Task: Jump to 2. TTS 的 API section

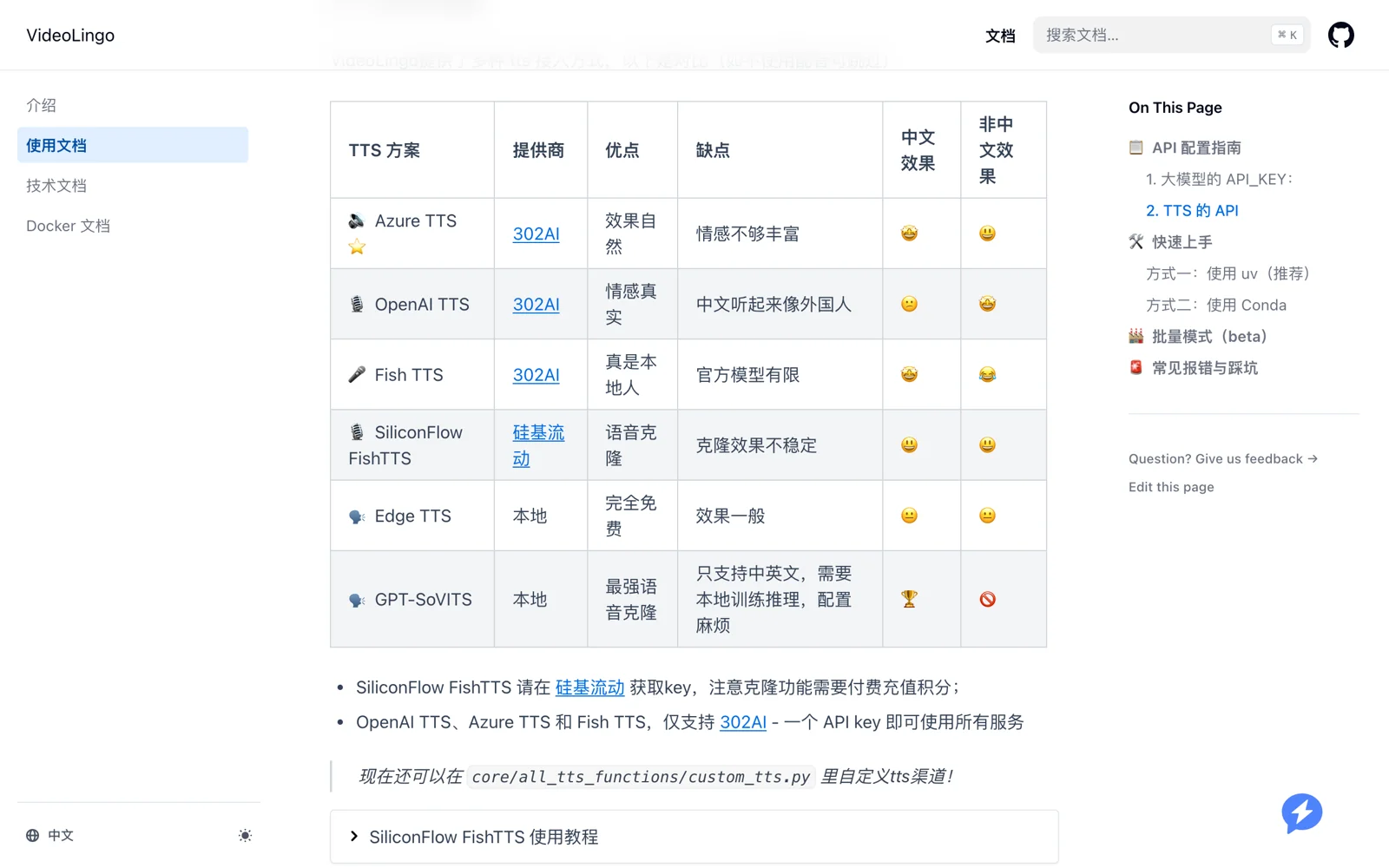Action: [x=1192, y=210]
